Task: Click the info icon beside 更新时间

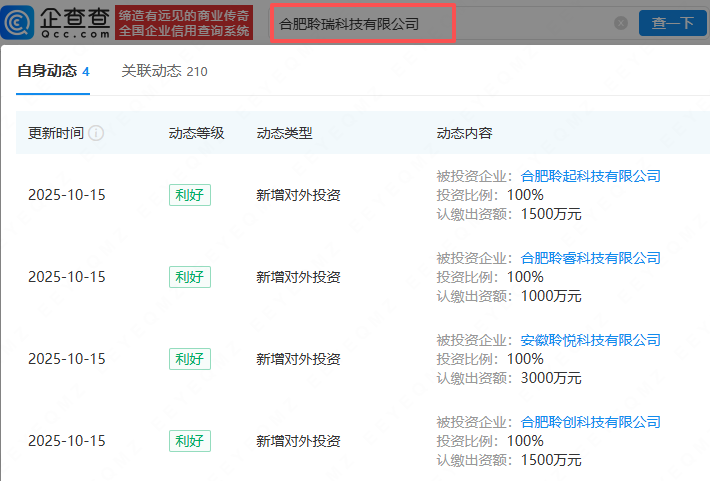Action: point(96,133)
